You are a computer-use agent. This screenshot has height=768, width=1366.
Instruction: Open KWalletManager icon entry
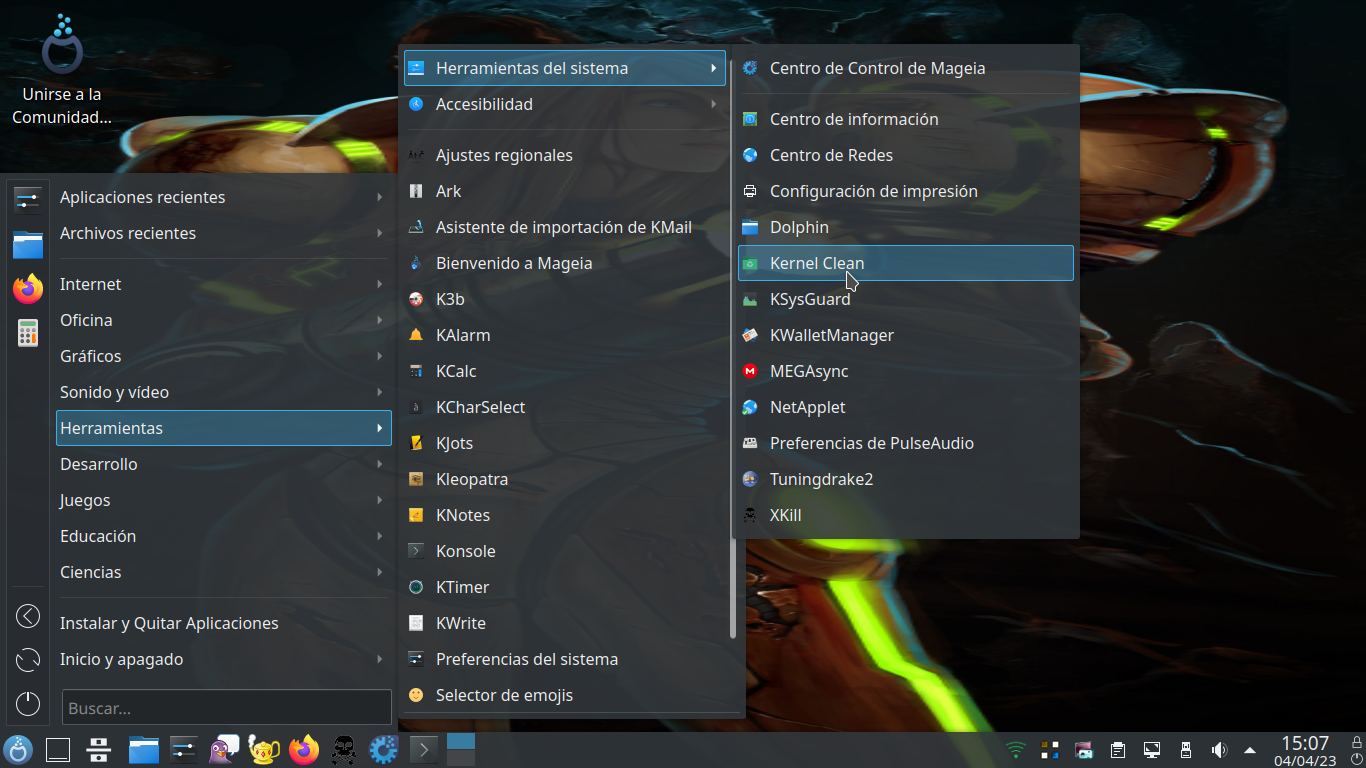[x=750, y=335]
